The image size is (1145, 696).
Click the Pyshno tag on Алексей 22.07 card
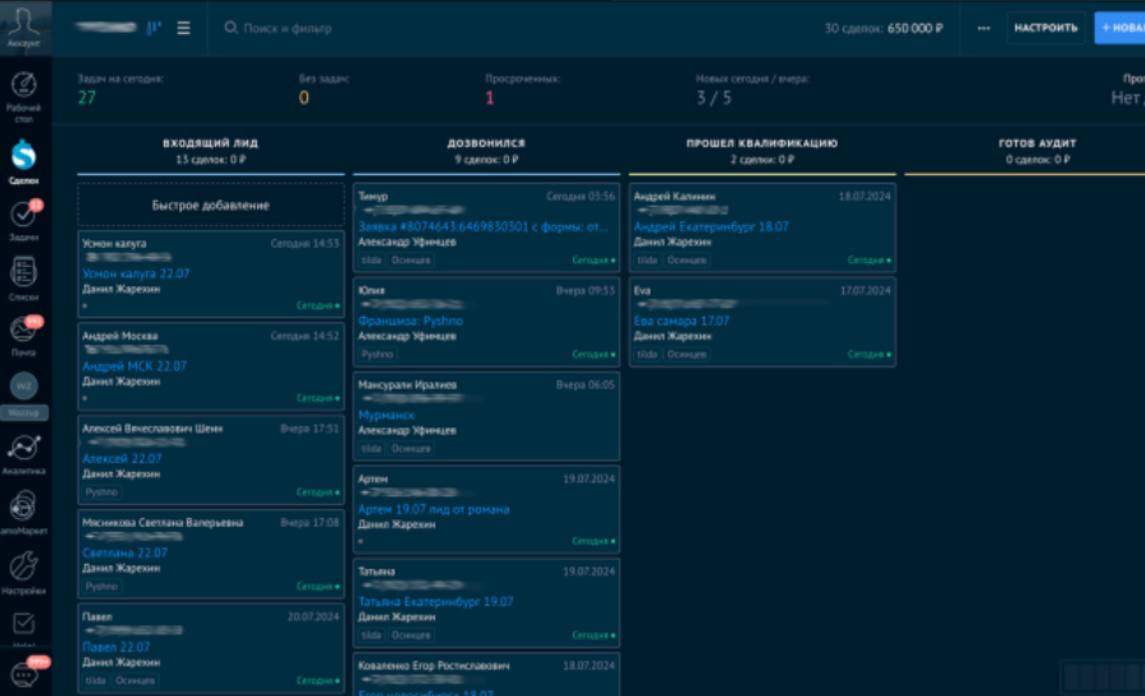[102, 492]
